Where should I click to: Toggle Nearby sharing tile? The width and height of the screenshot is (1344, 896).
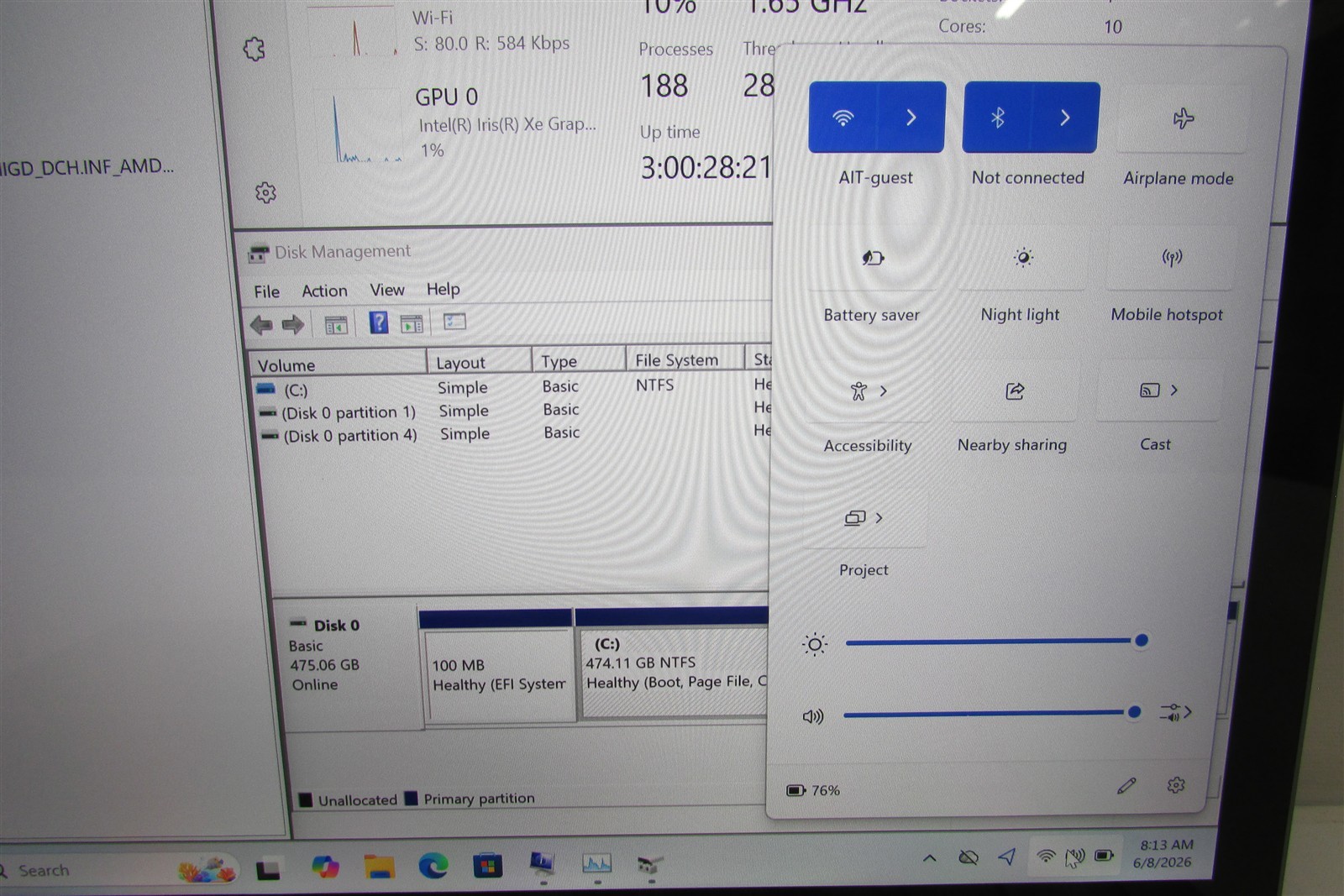tap(1015, 390)
